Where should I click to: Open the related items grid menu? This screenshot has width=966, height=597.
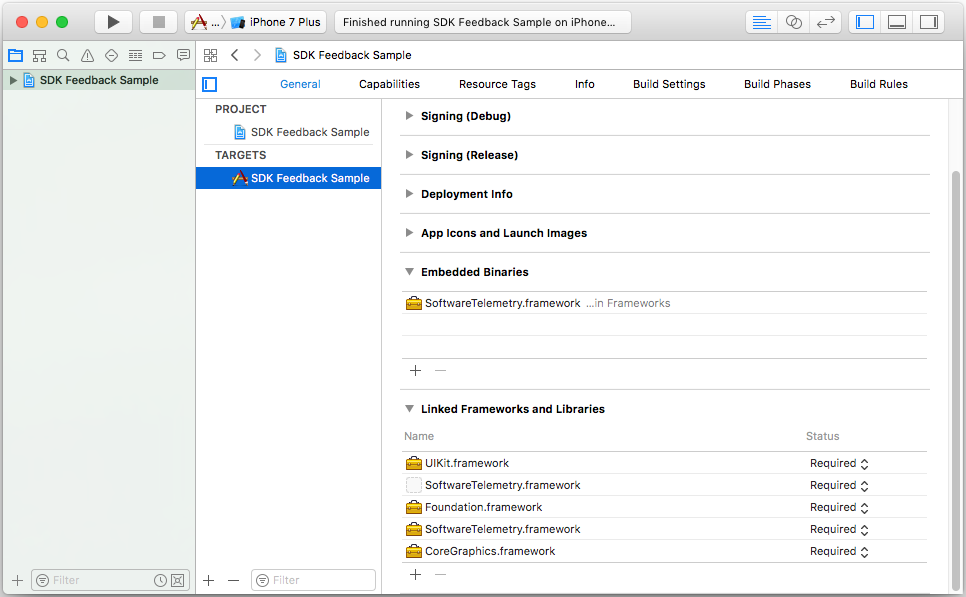tap(211, 55)
